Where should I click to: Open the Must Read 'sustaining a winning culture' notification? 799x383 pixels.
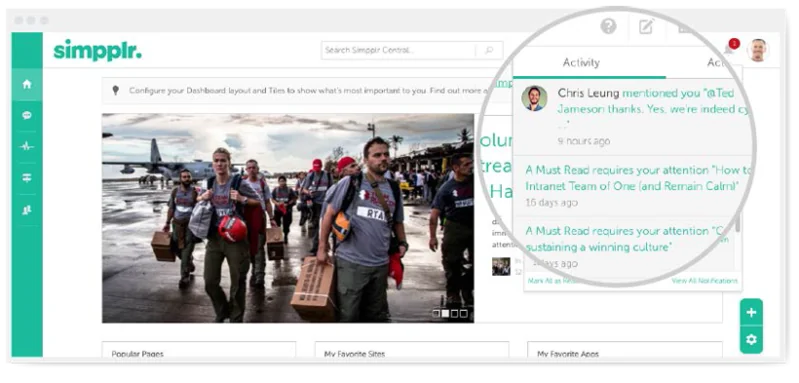624,247
